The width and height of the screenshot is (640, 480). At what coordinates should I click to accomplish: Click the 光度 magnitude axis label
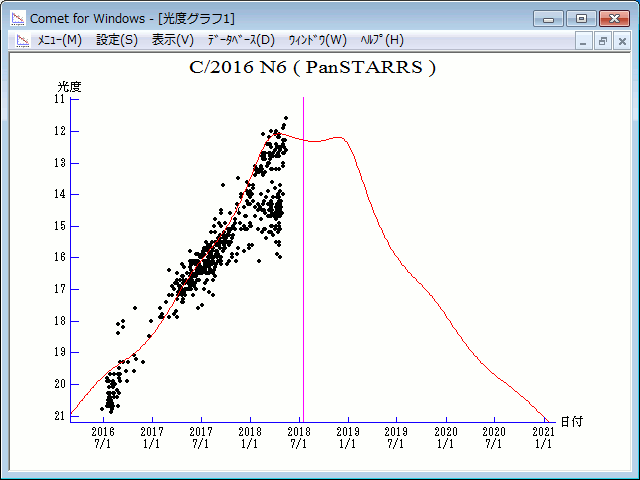69,87
